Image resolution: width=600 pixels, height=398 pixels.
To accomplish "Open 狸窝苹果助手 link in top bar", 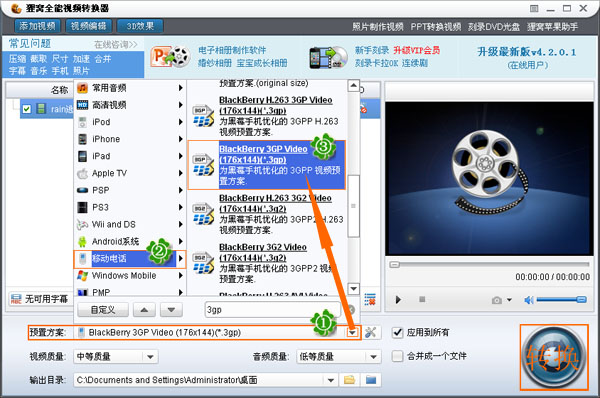I will point(553,27).
